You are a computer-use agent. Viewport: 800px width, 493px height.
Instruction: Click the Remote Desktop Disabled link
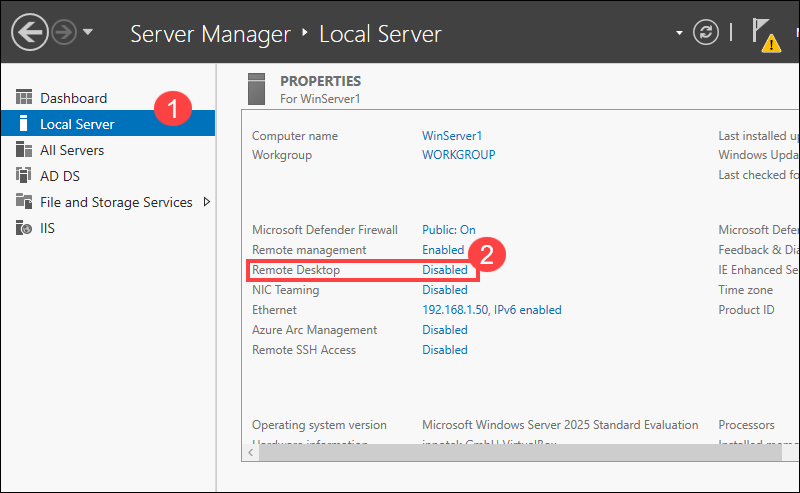(x=444, y=270)
